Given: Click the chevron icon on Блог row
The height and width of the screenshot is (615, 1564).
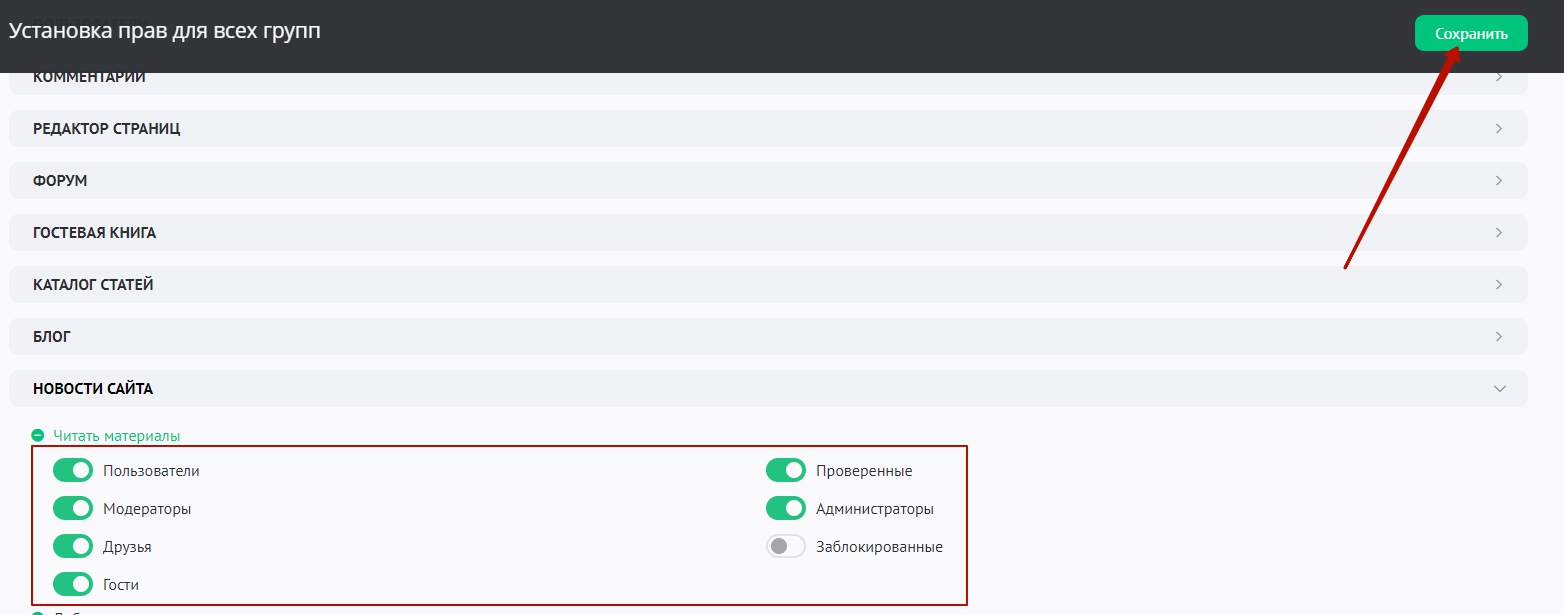Looking at the screenshot, I should pyautogui.click(x=1498, y=337).
